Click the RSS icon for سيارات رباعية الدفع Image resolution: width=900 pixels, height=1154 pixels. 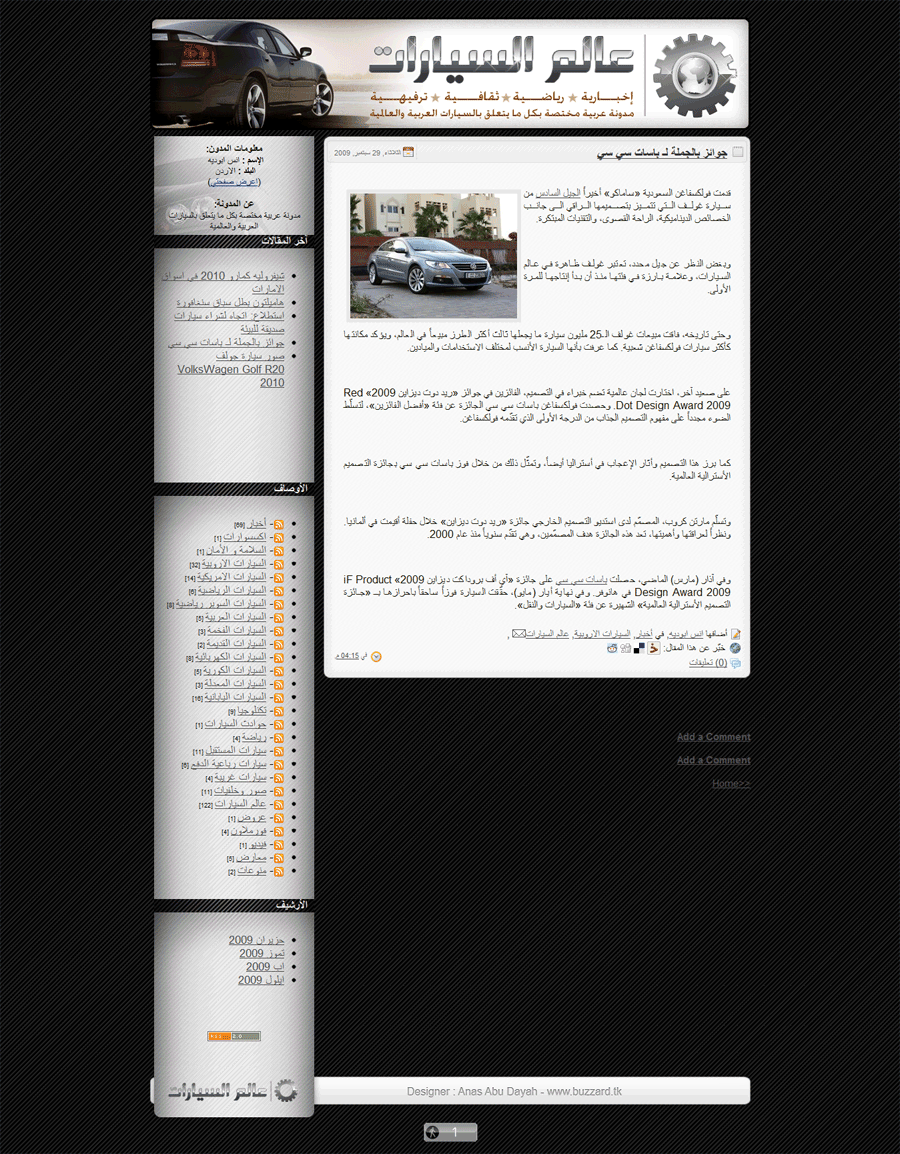[x=279, y=765]
